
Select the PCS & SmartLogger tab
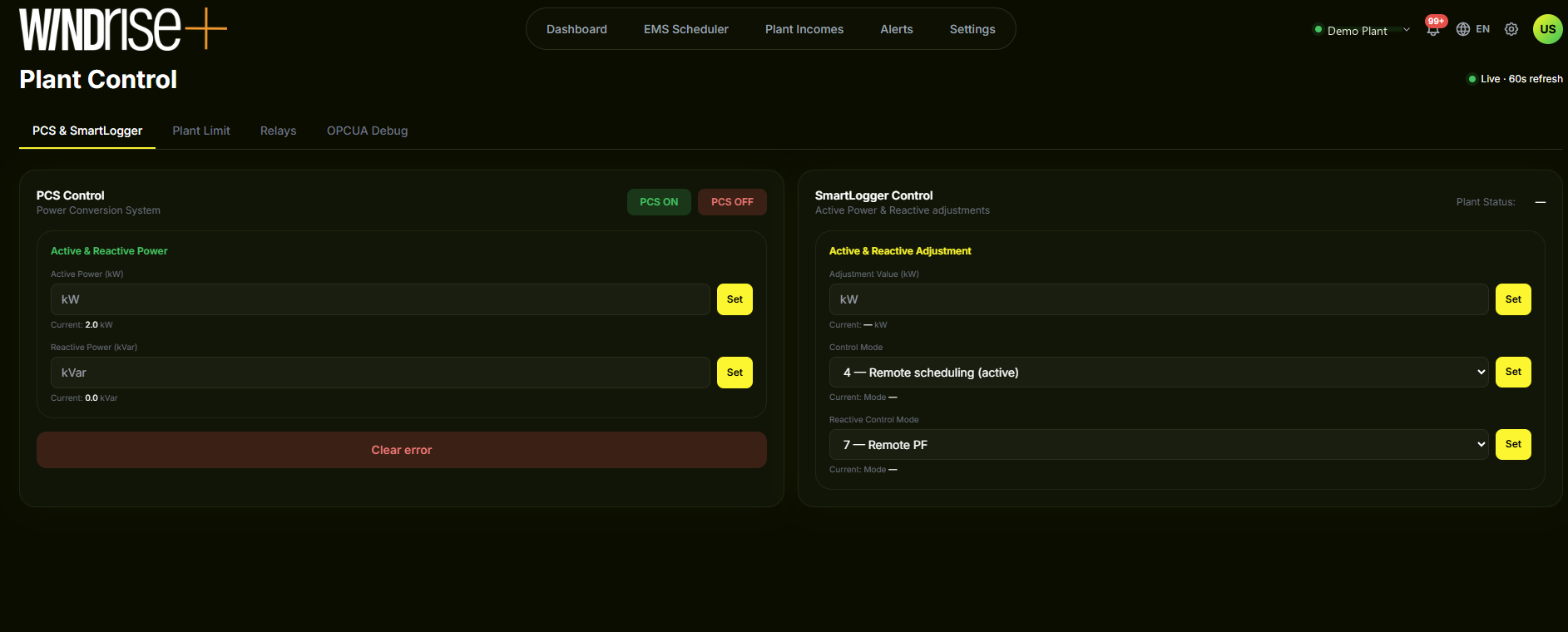coord(87,131)
